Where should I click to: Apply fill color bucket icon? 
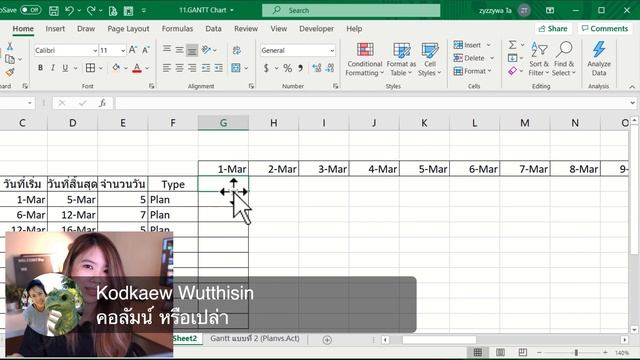(116, 68)
